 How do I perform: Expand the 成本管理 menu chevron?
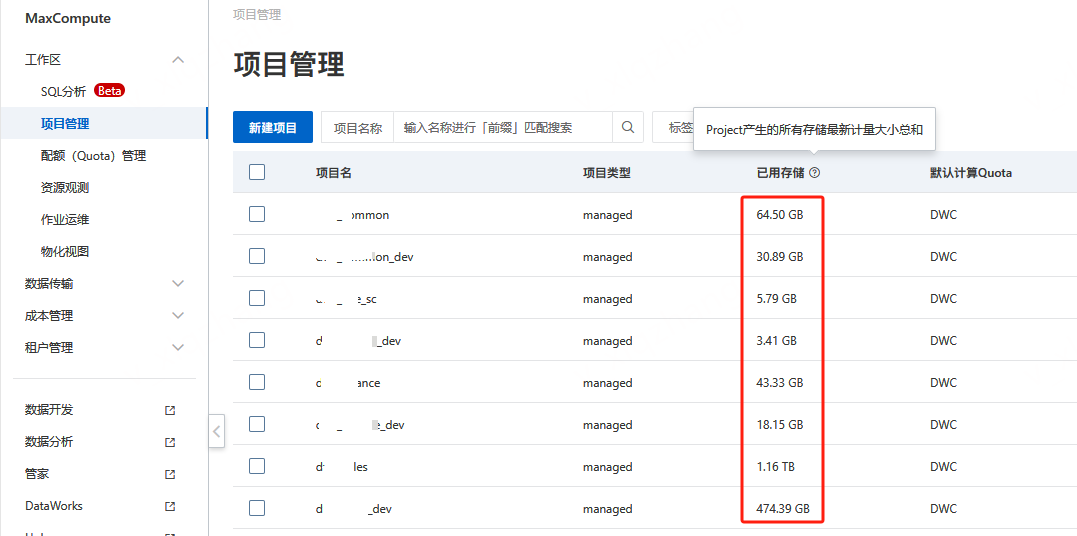[178, 316]
